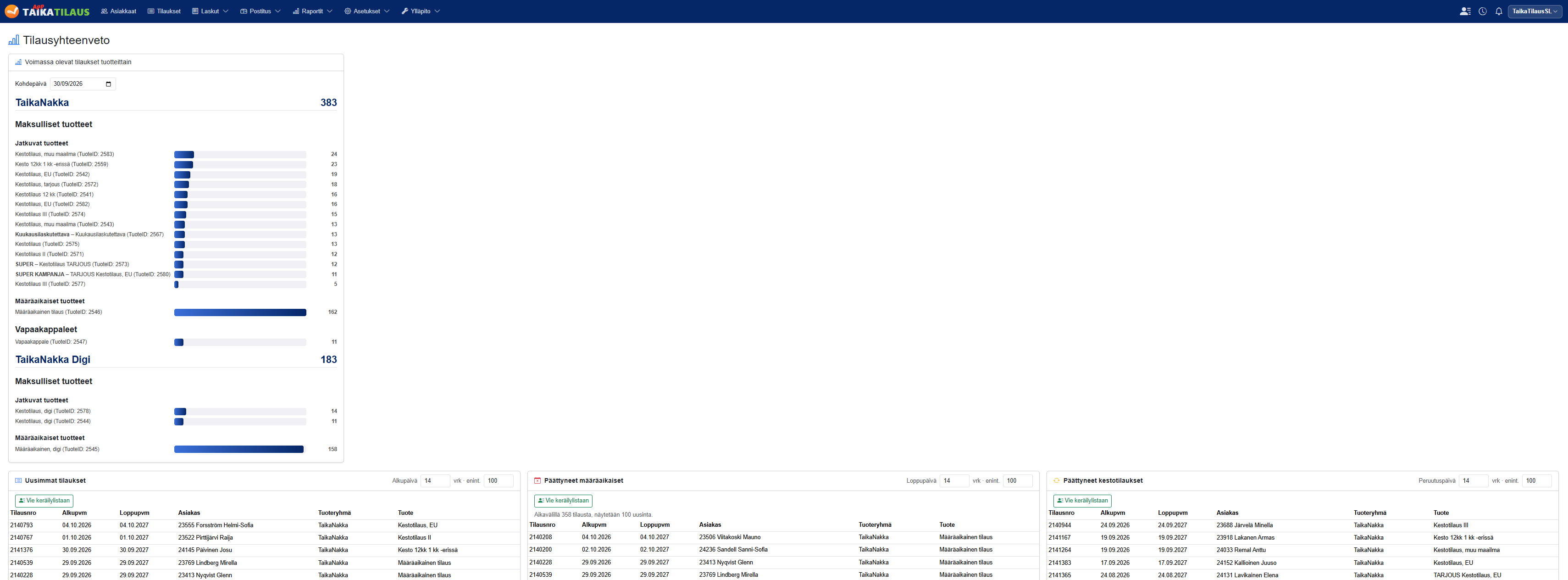This screenshot has width=1568, height=580.
Task: Click the calendar icon beside Päättyneet määräaikaiset
Action: point(537,481)
